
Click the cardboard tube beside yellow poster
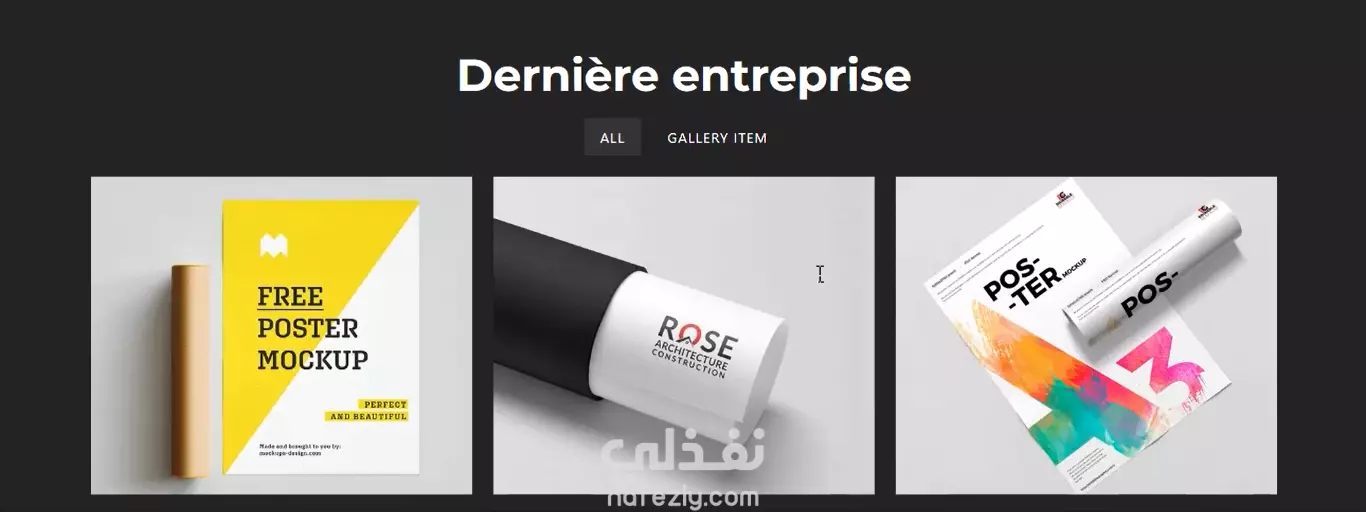pos(190,370)
